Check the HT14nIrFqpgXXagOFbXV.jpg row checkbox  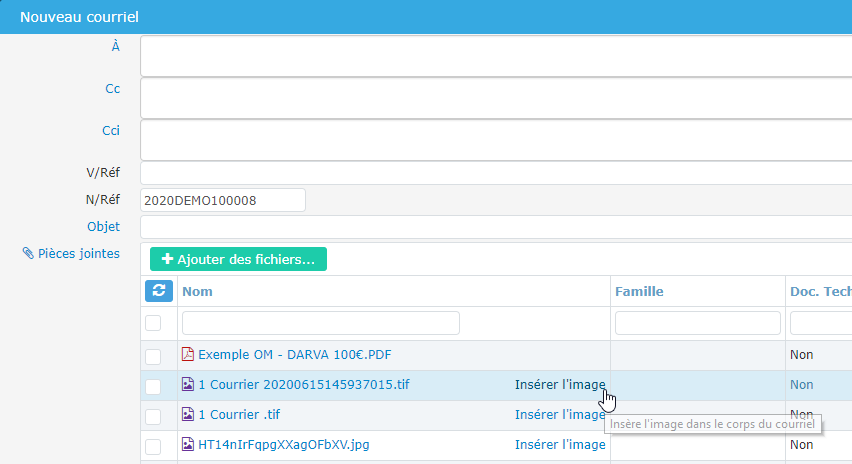(x=153, y=446)
